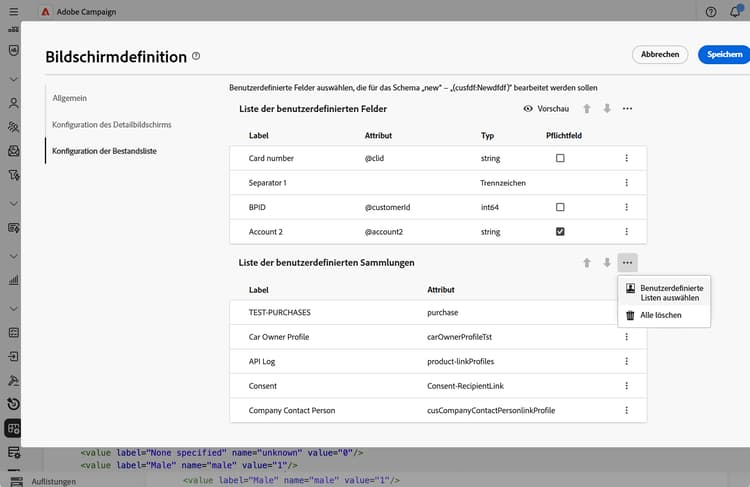Open row menu for Card number
This screenshot has width=750, height=487.
pyautogui.click(x=627, y=158)
